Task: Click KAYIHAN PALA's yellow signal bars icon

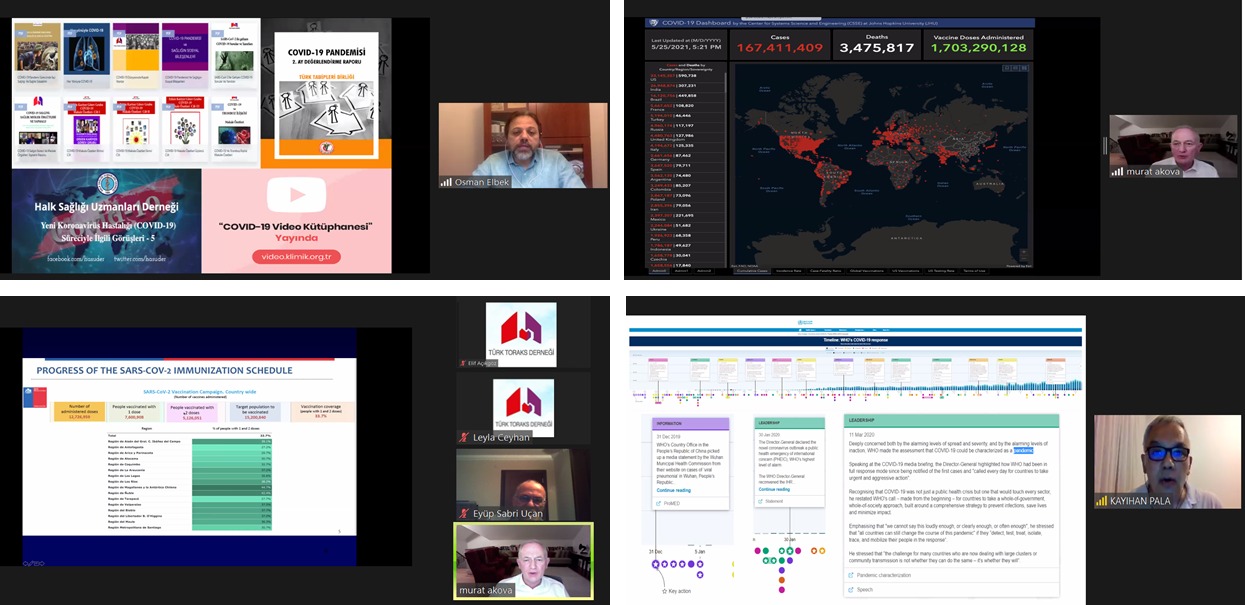Action: coord(1102,501)
